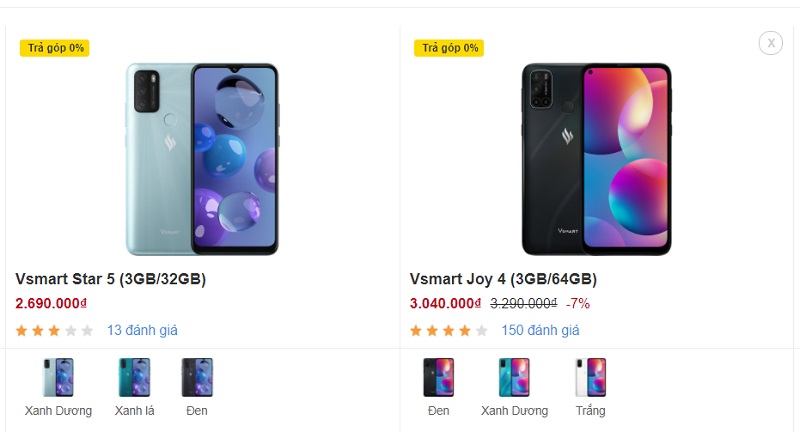
Task: Open the 13 đánh giá reviews link
Action: pyautogui.click(x=142, y=330)
